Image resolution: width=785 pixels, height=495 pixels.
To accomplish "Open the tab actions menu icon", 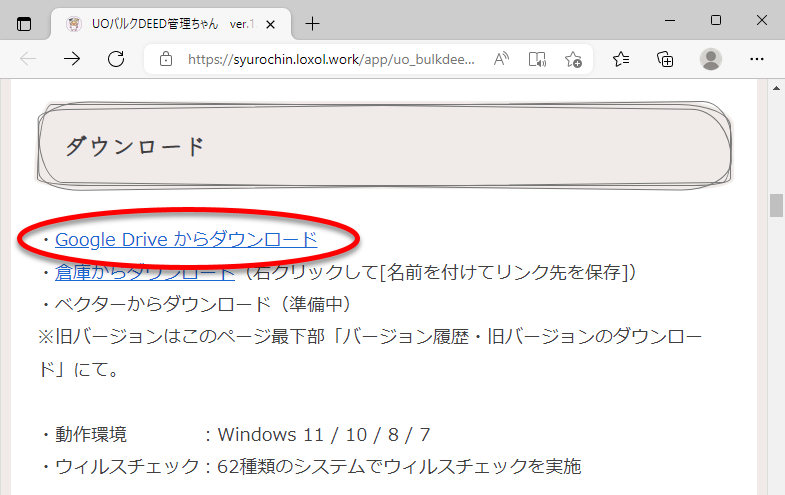I will (x=24, y=23).
